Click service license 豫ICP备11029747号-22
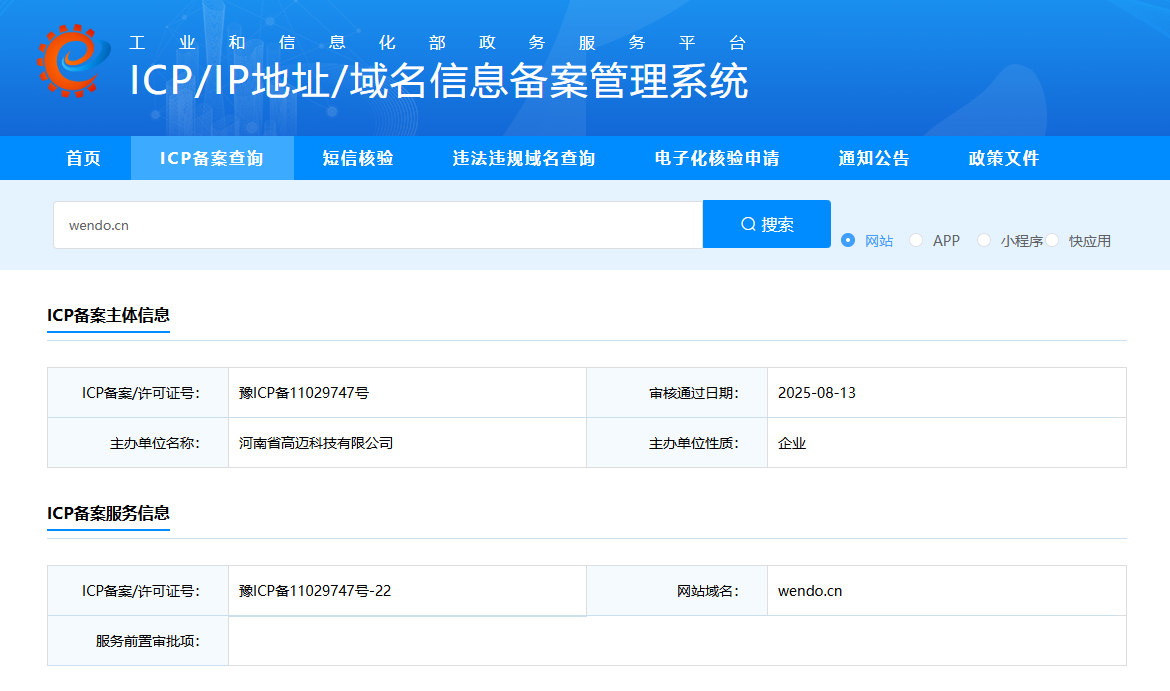 point(315,590)
